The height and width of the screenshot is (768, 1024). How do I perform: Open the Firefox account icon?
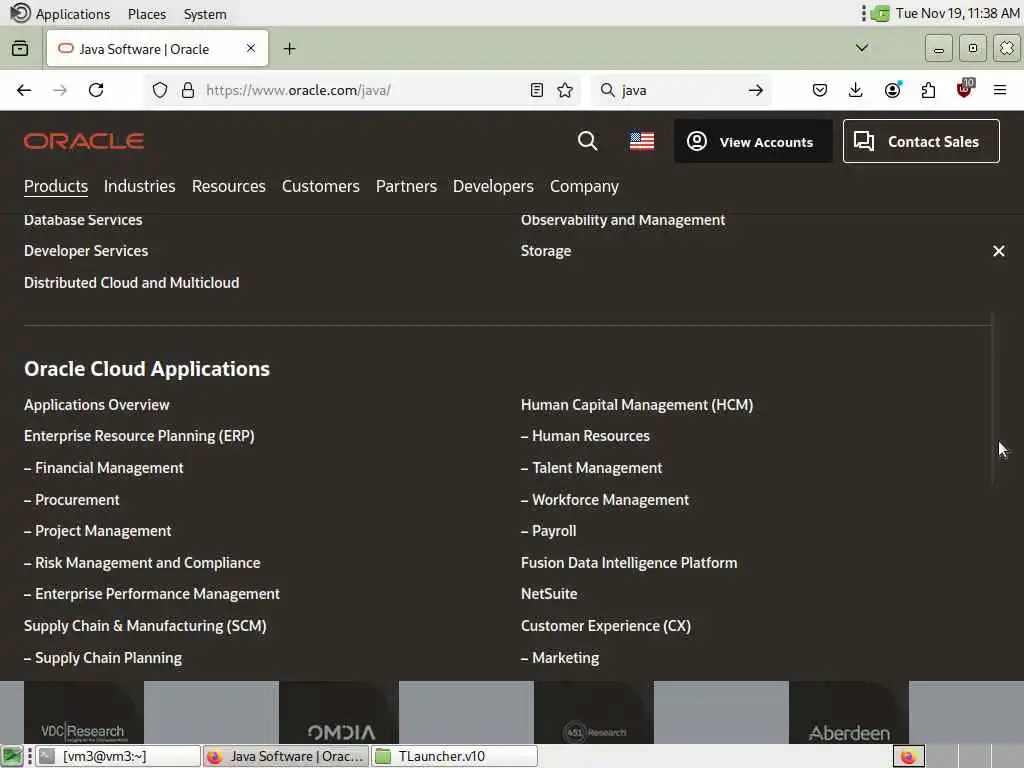coord(892,90)
